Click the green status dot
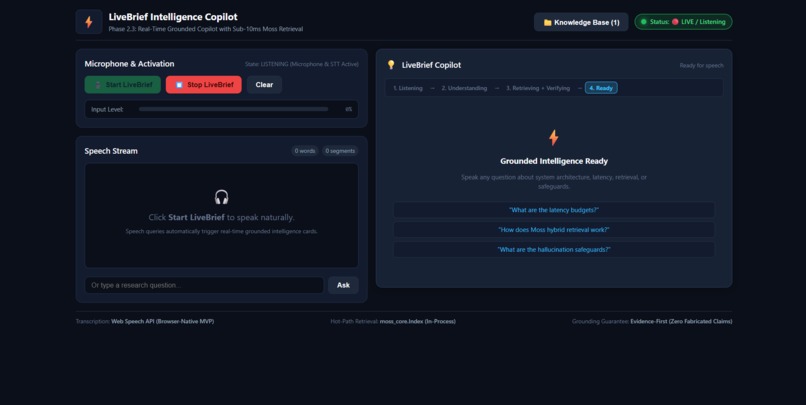This screenshot has width=806, height=405. coord(644,22)
